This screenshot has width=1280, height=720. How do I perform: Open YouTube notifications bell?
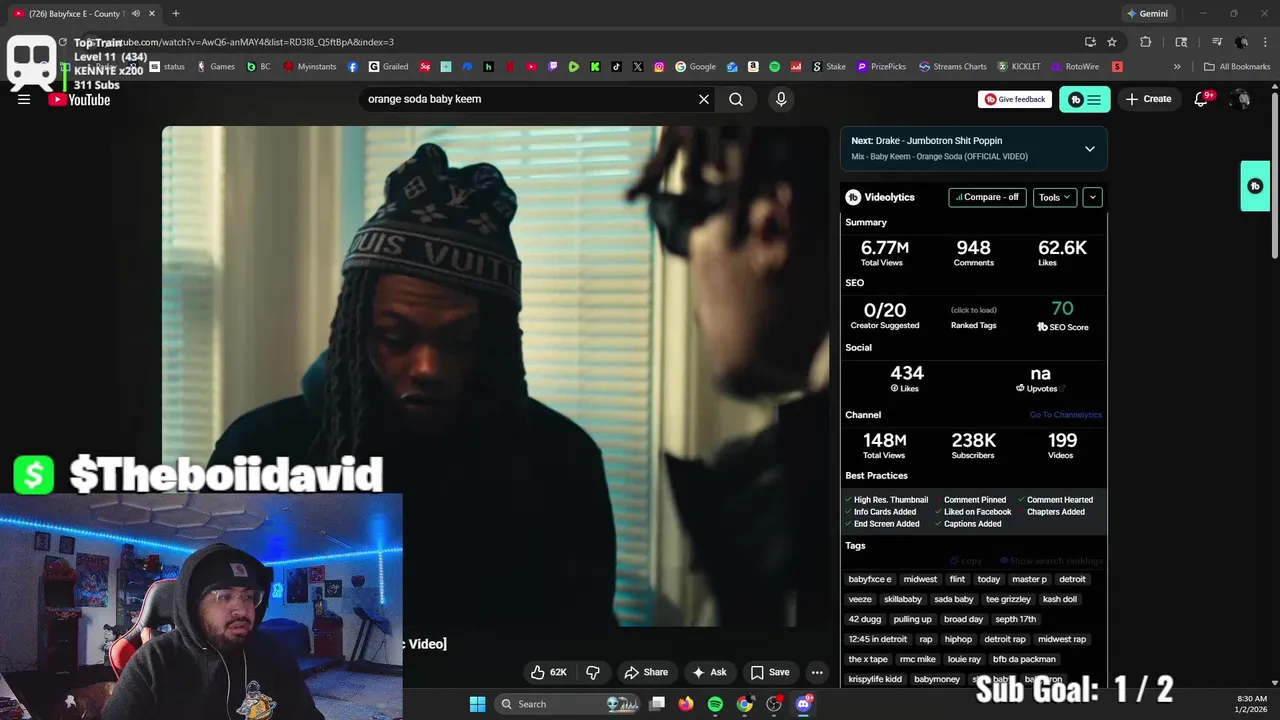click(x=1201, y=99)
